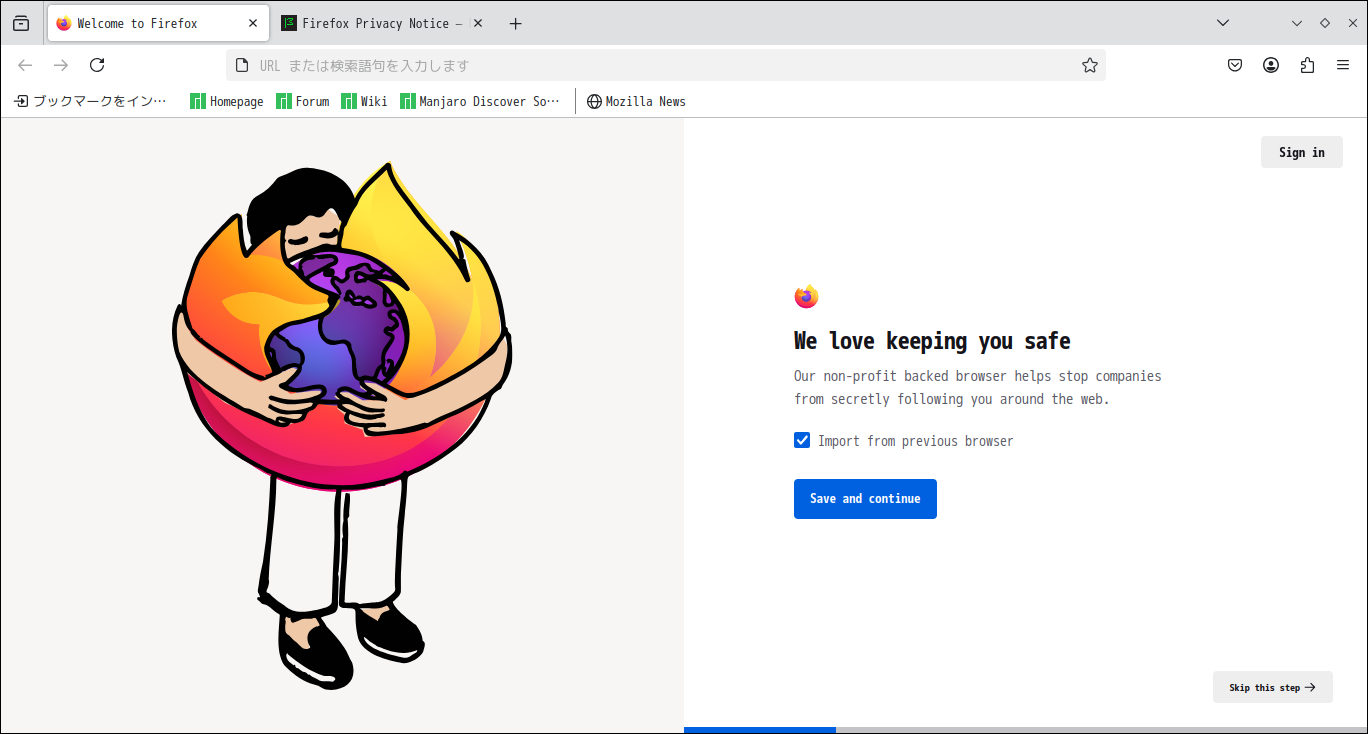The height and width of the screenshot is (734, 1368).
Task: Go back one page
Action: coord(25,65)
